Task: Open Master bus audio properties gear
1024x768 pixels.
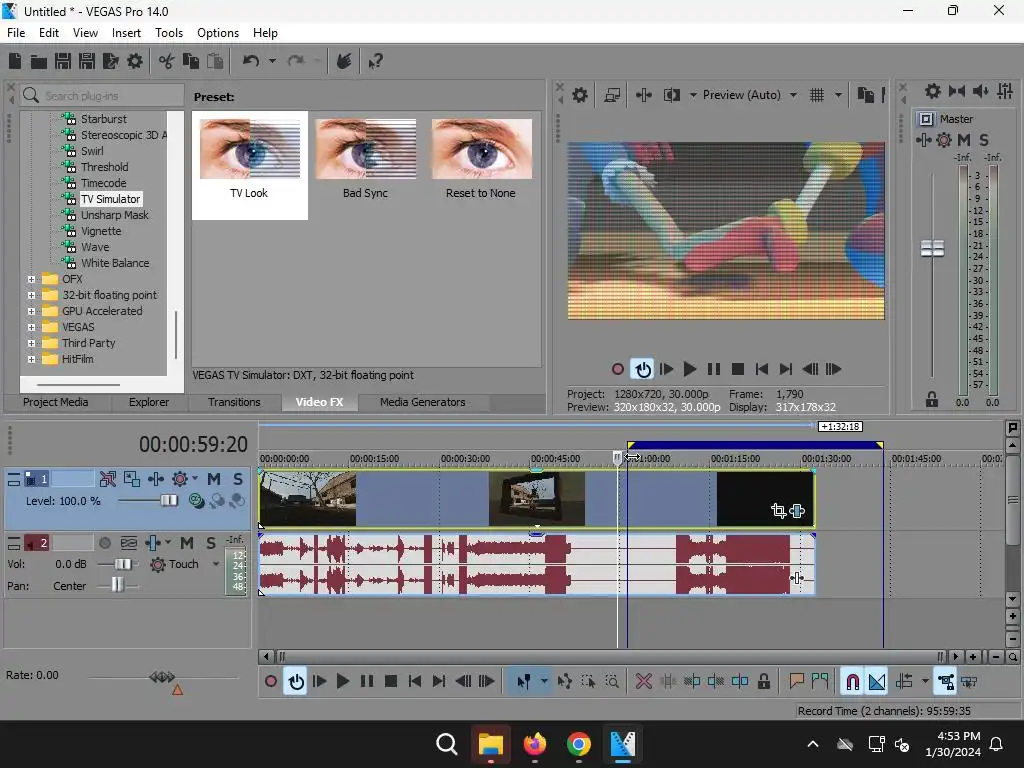Action: point(944,140)
